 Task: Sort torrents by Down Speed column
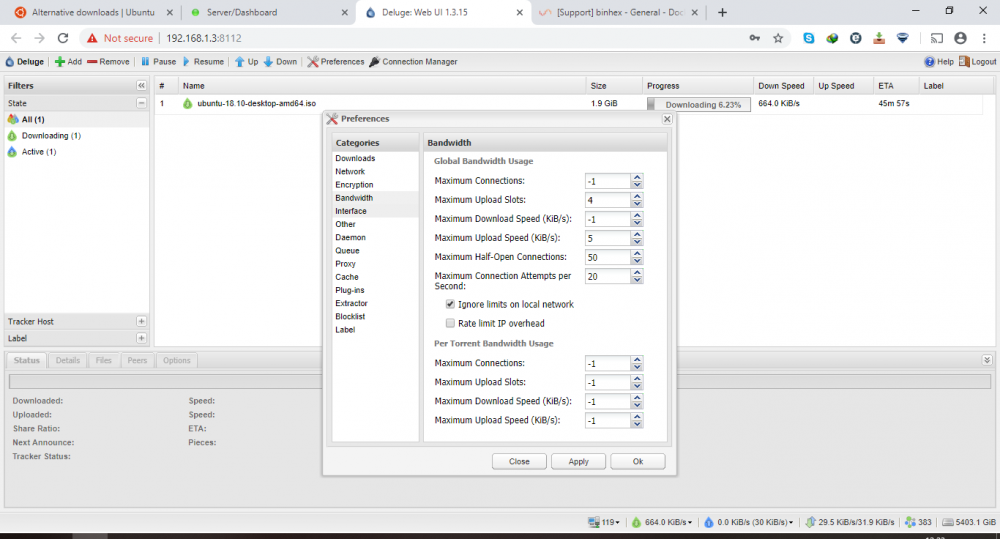pos(782,85)
